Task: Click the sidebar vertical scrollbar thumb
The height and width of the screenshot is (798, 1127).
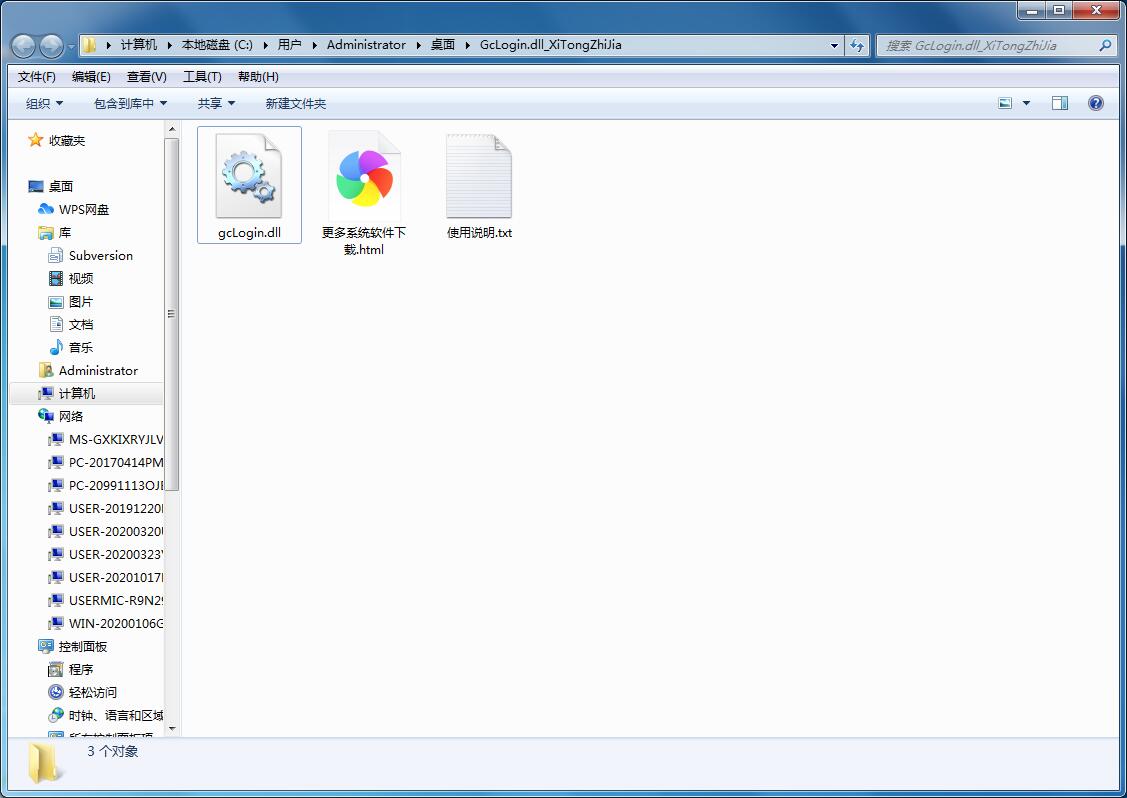Action: pos(171,314)
